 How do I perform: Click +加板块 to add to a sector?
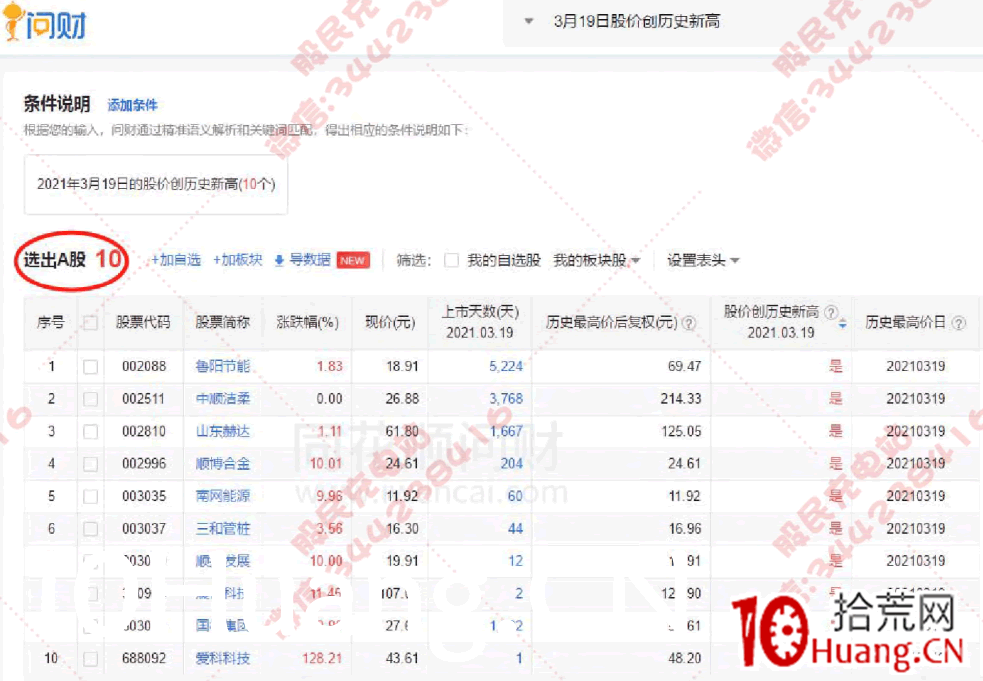(x=238, y=260)
